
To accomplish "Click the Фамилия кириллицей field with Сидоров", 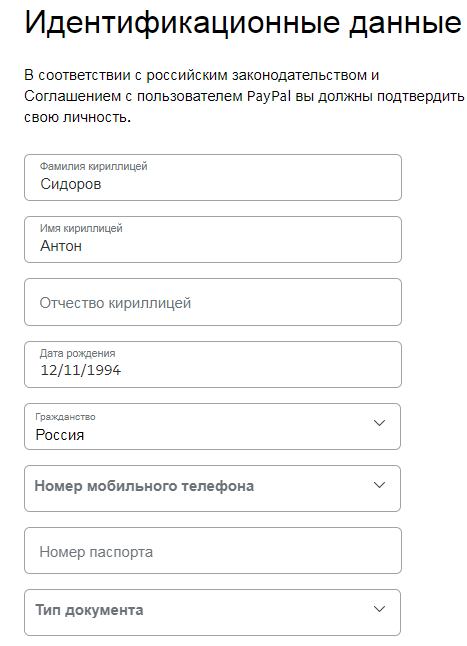I will pyautogui.click(x=213, y=178).
